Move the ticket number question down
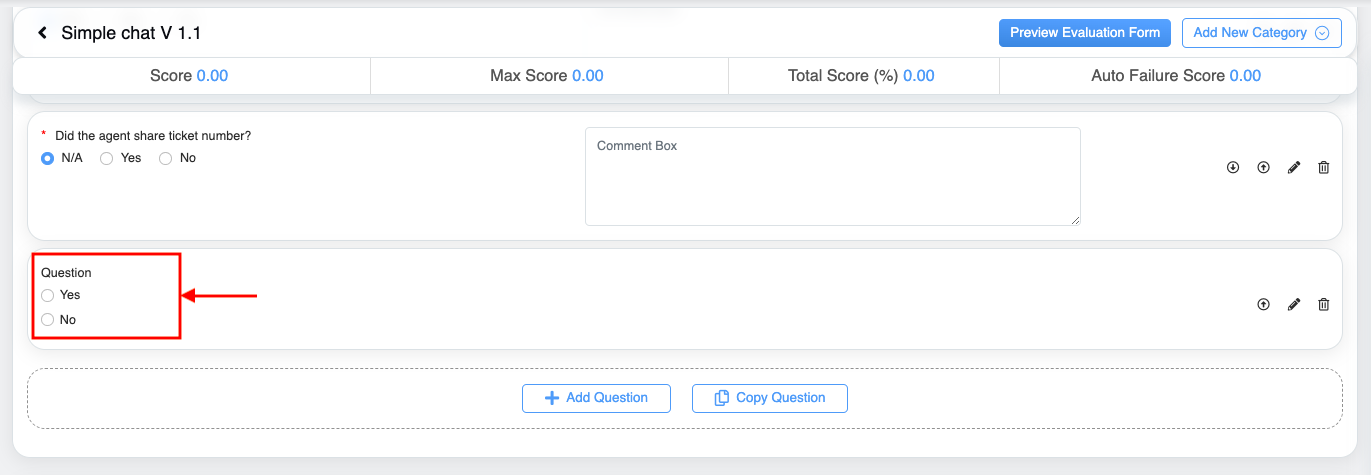 point(1233,168)
